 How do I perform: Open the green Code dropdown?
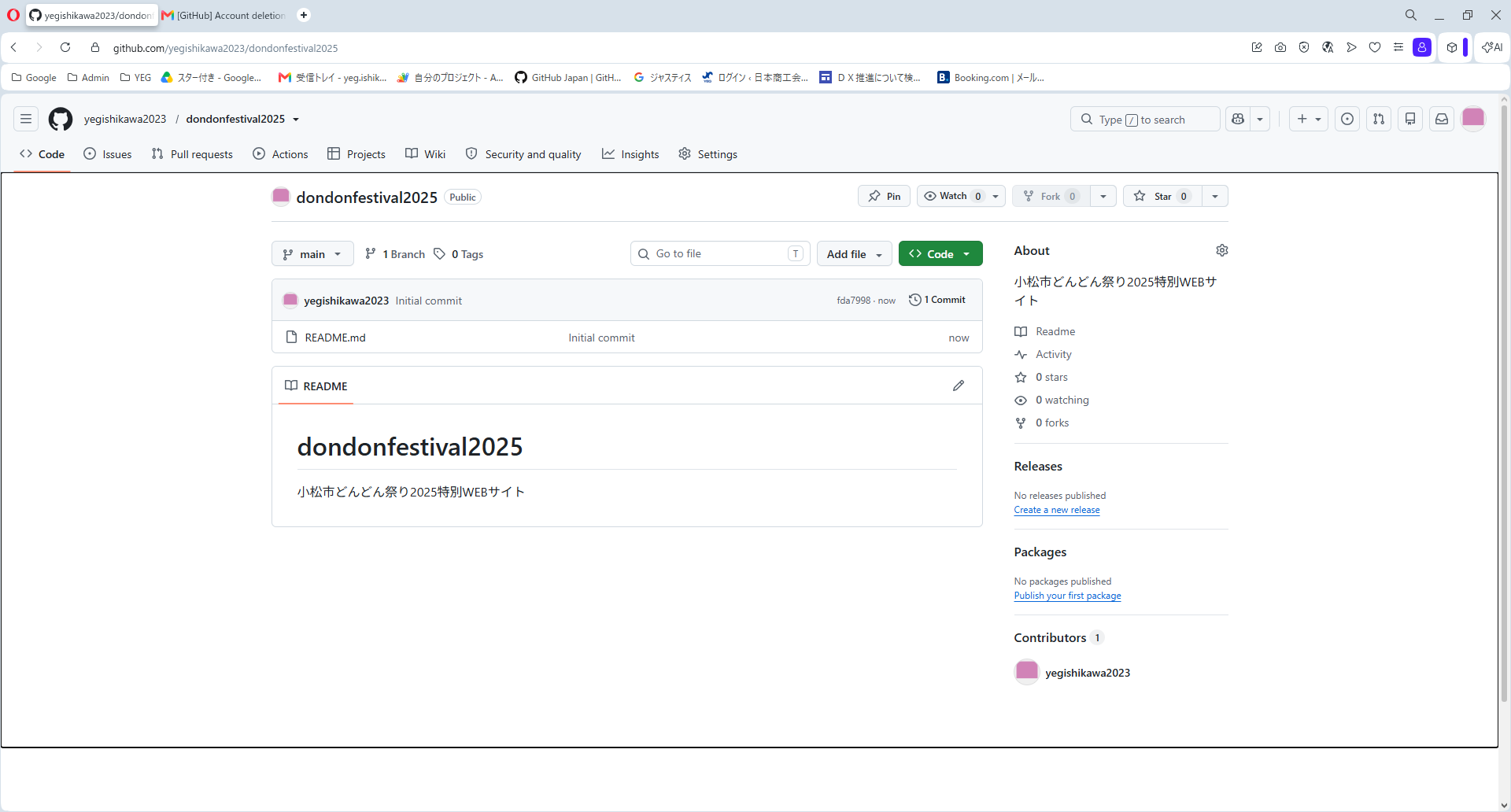point(940,254)
